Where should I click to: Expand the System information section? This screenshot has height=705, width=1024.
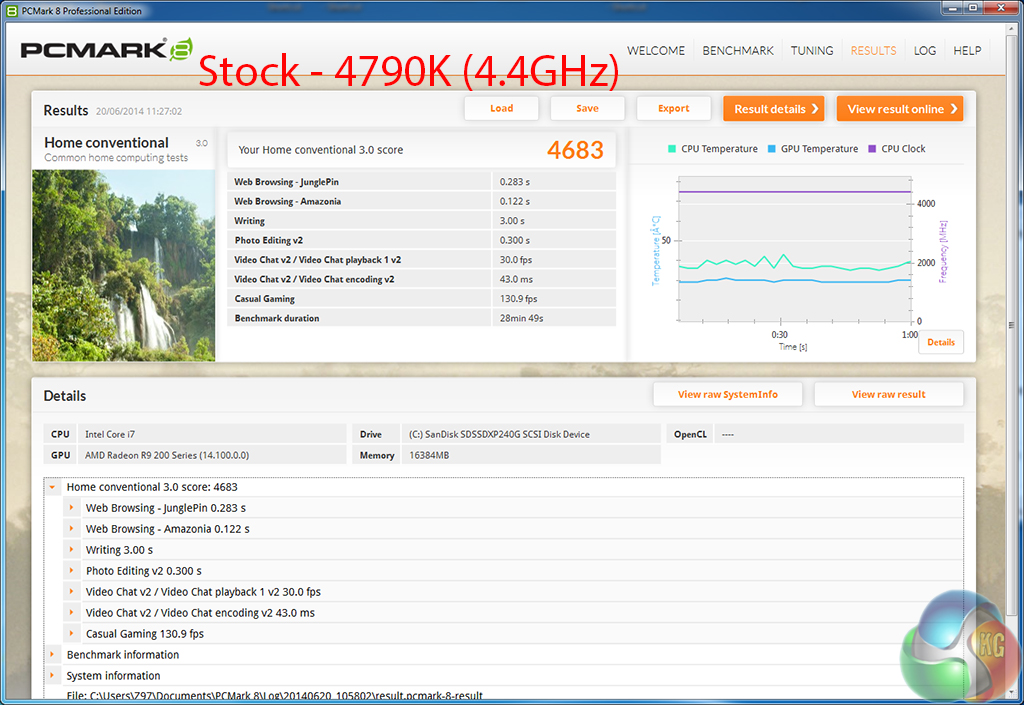(x=52, y=676)
